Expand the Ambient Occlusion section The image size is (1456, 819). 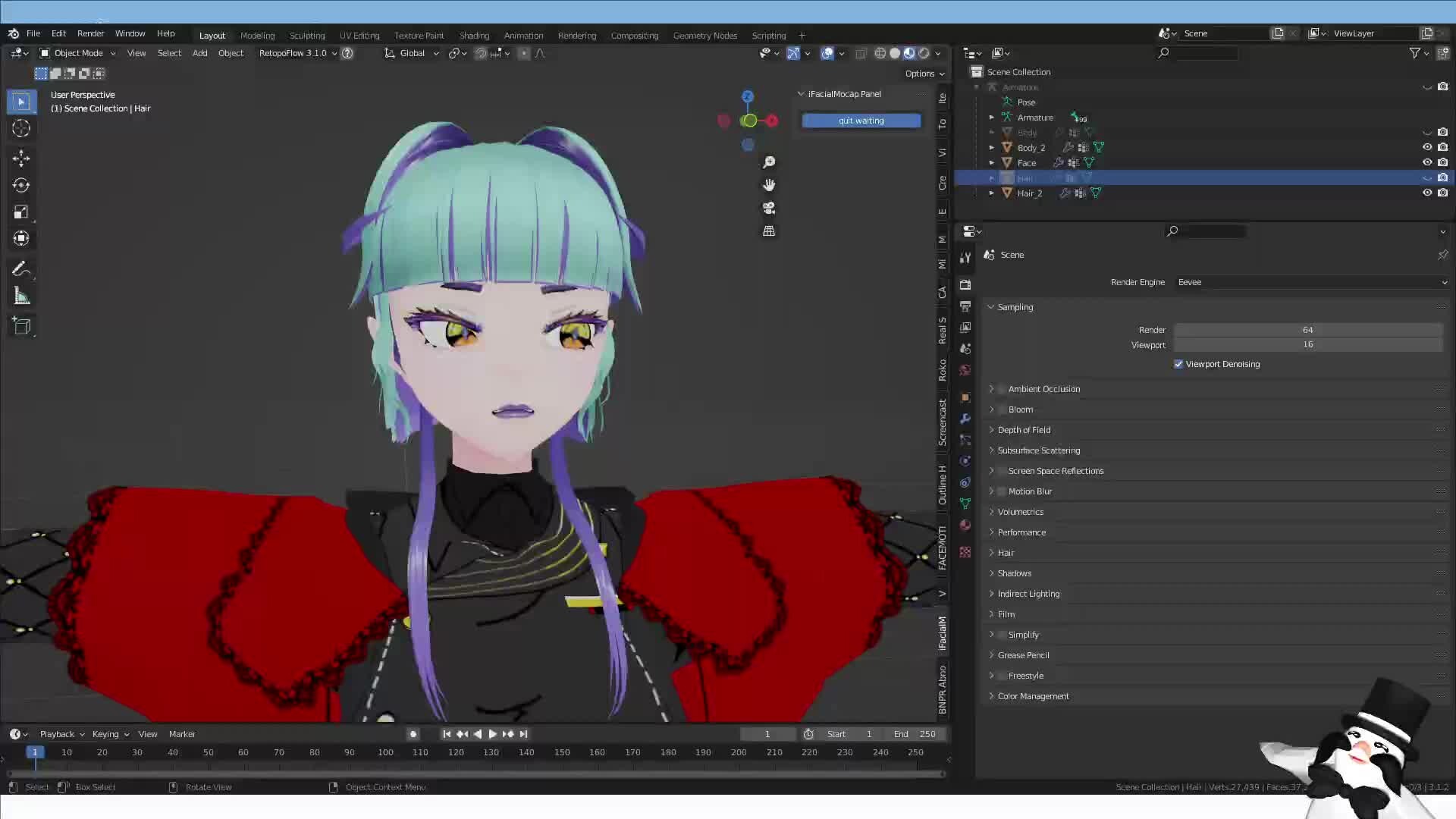pos(992,388)
